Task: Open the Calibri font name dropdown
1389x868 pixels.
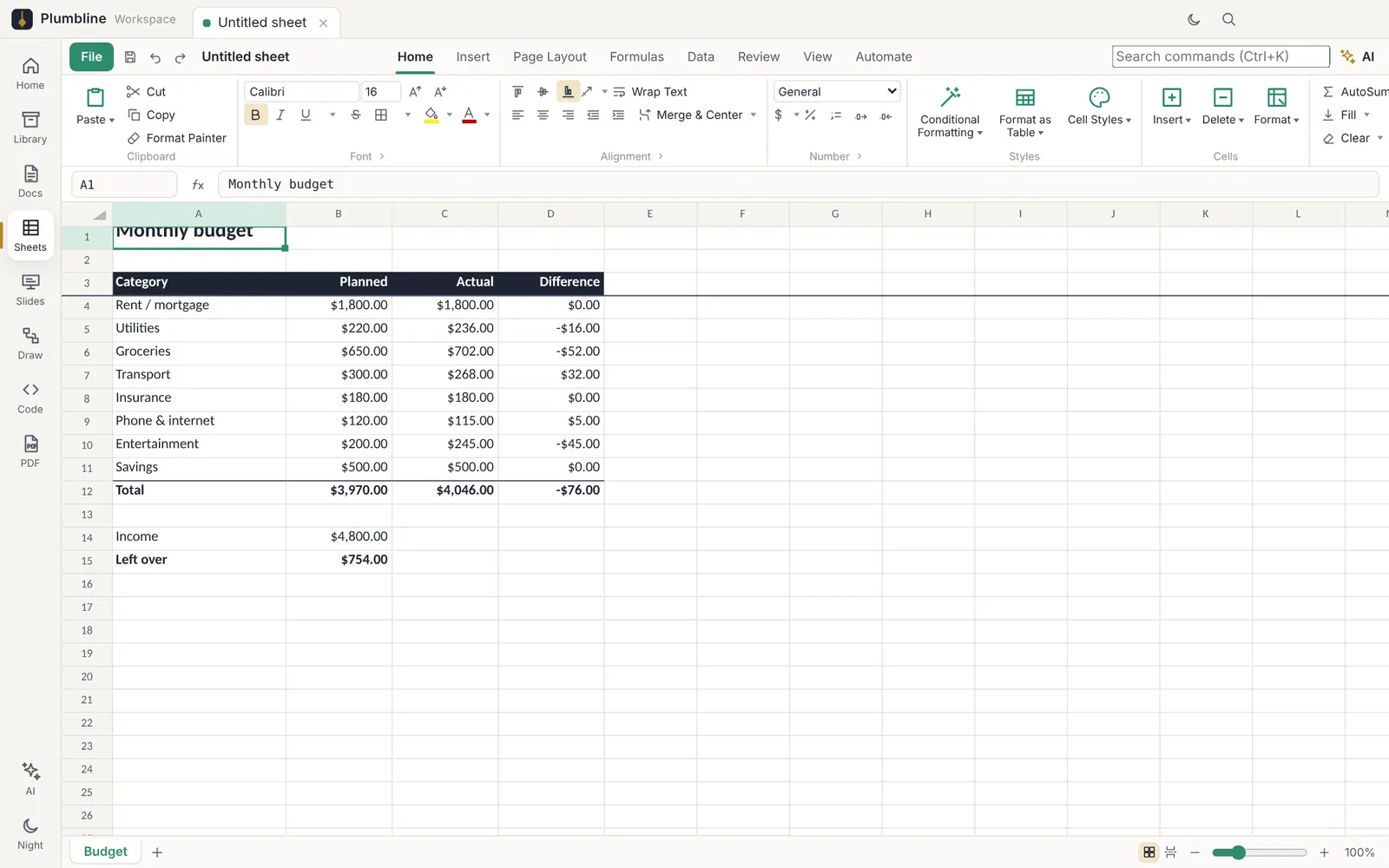Action: coord(301,92)
